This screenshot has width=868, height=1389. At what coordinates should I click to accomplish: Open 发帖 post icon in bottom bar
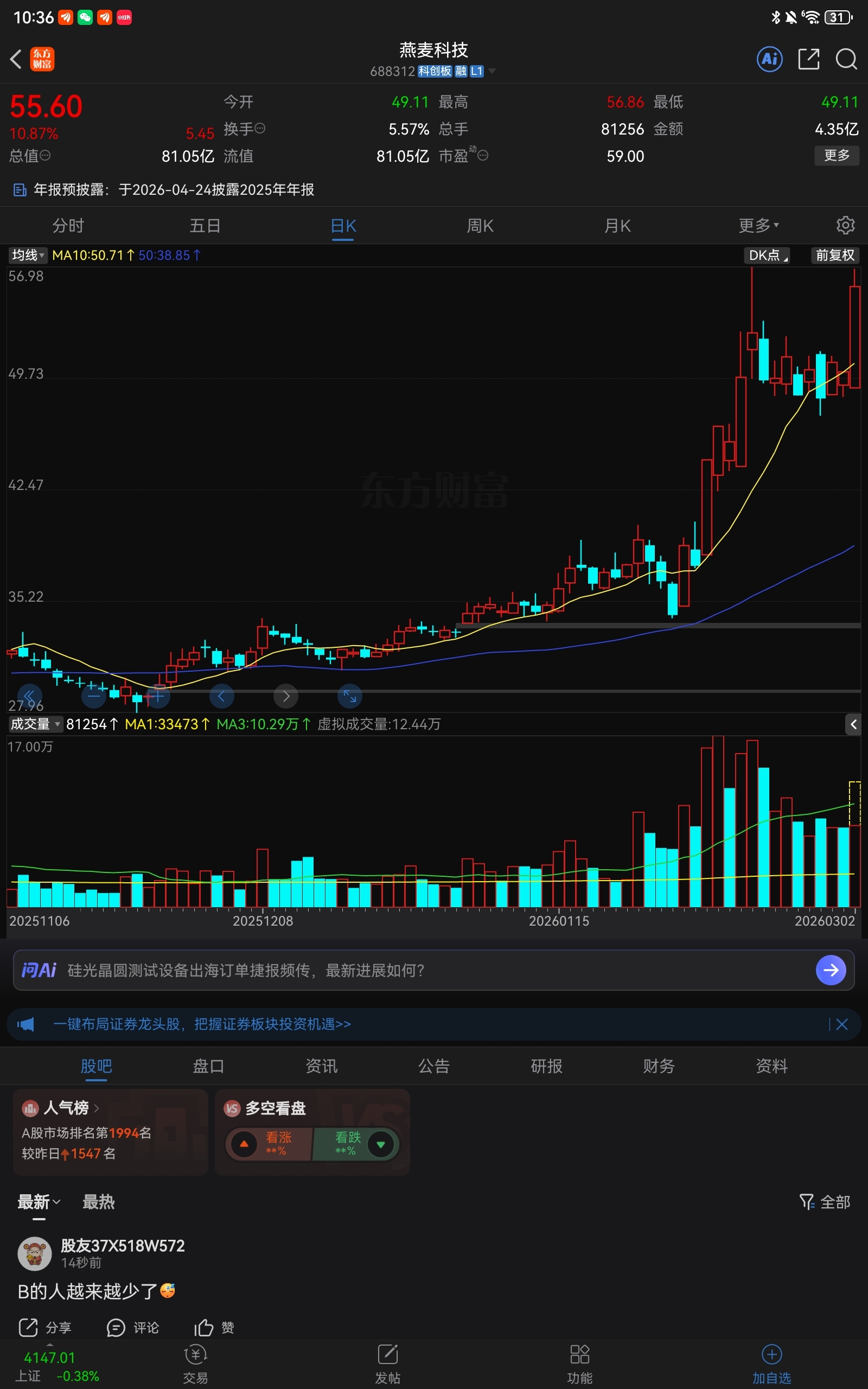pyautogui.click(x=387, y=1363)
